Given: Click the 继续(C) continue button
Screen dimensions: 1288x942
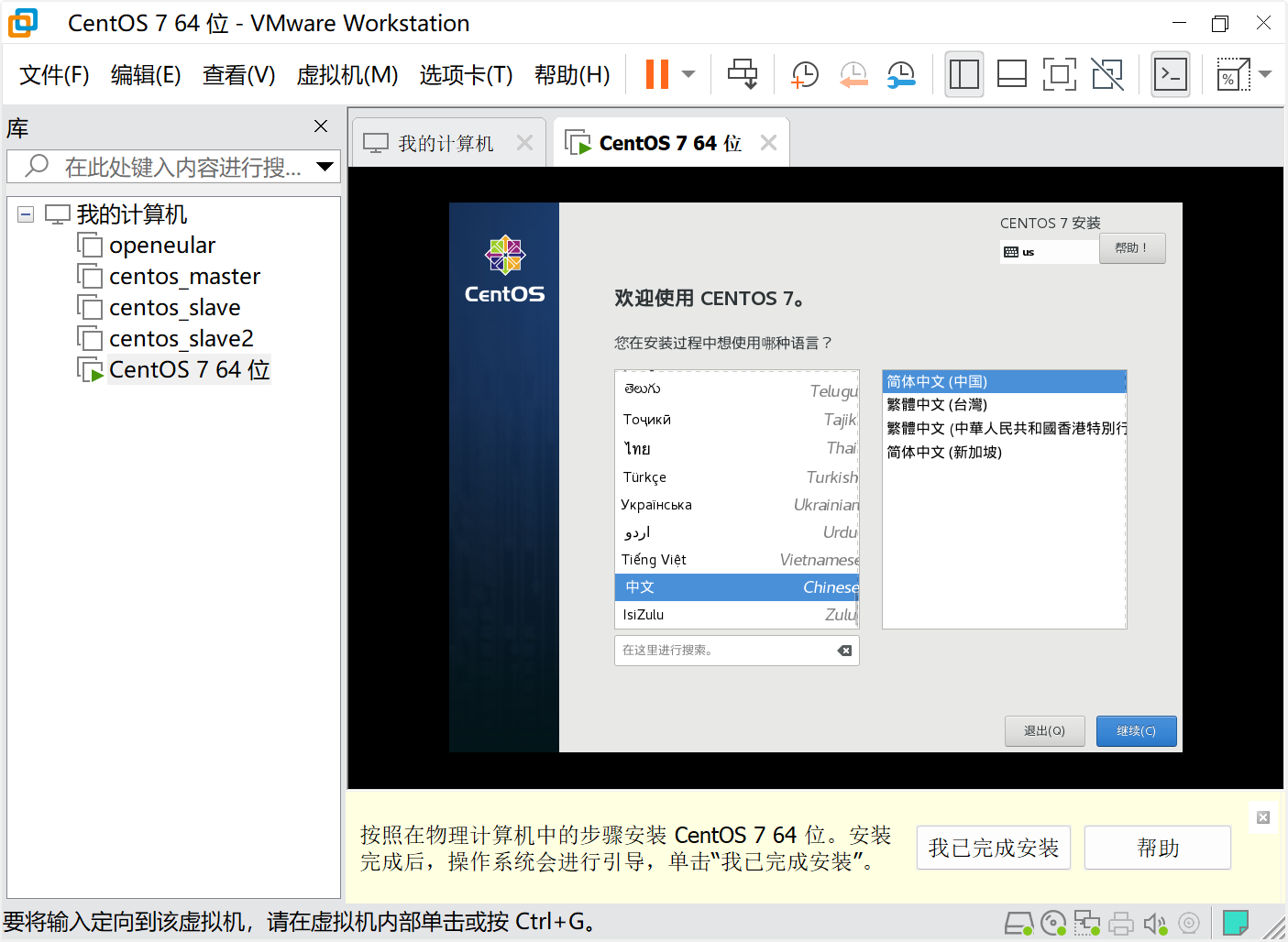Looking at the screenshot, I should click(1137, 731).
